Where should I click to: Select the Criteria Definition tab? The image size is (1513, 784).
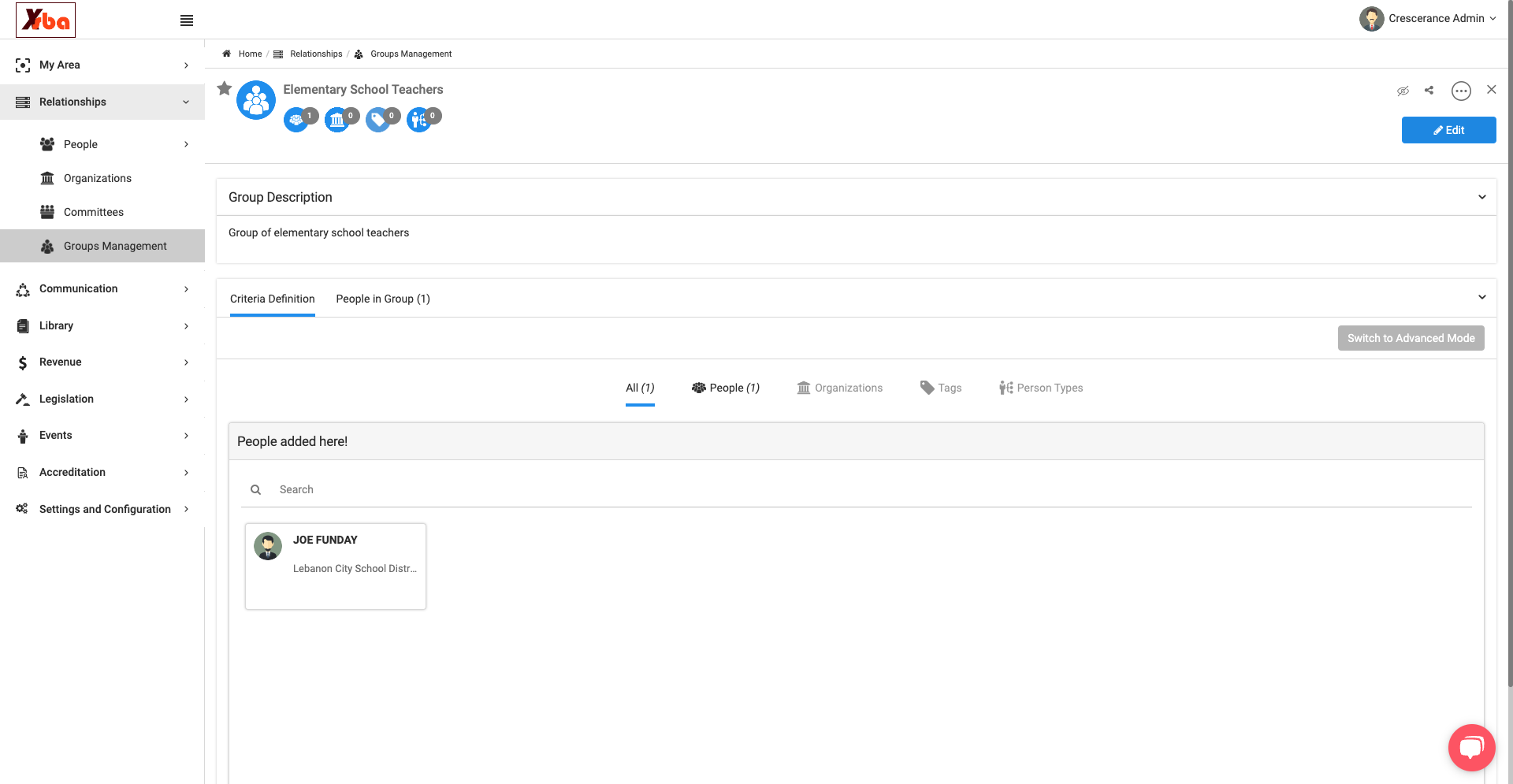coord(273,299)
